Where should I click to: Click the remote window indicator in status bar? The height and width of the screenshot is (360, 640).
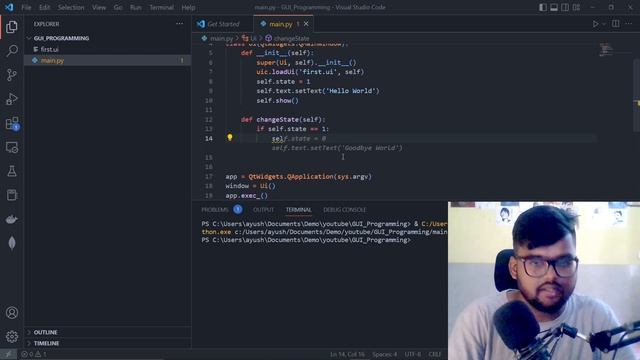[x=8, y=354]
